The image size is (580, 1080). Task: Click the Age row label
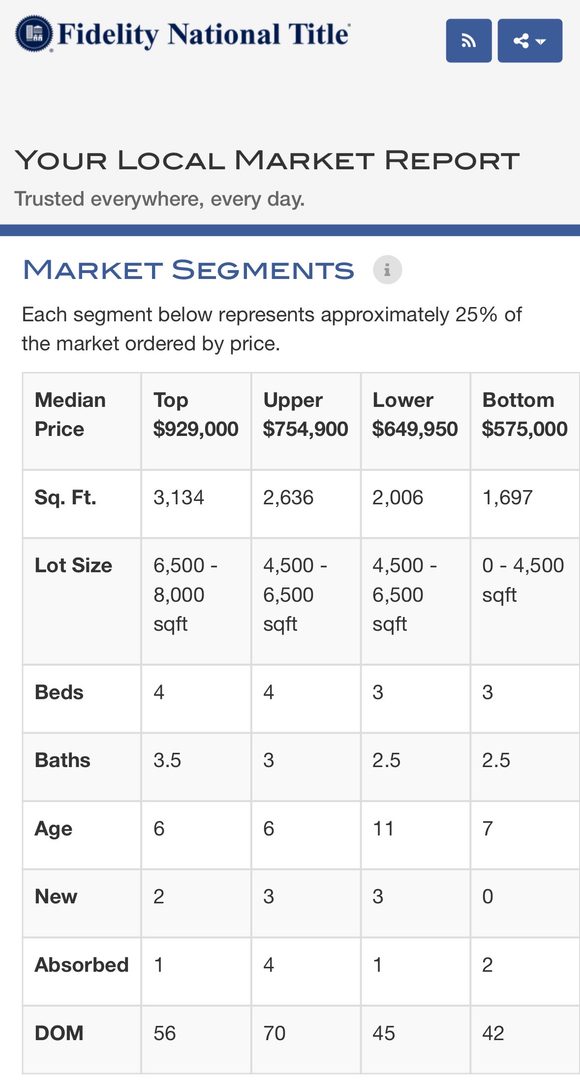coord(53,829)
